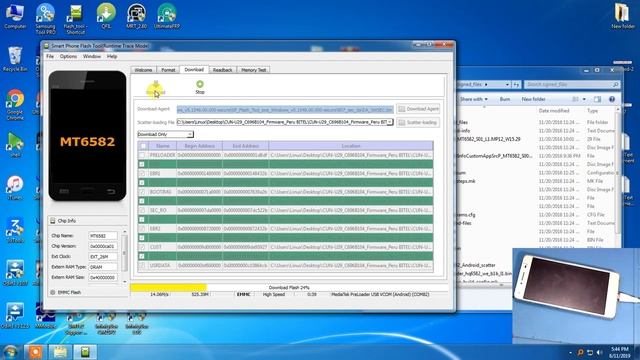
Task: Click the EMMC Flash panel icon
Action: (x=53, y=292)
